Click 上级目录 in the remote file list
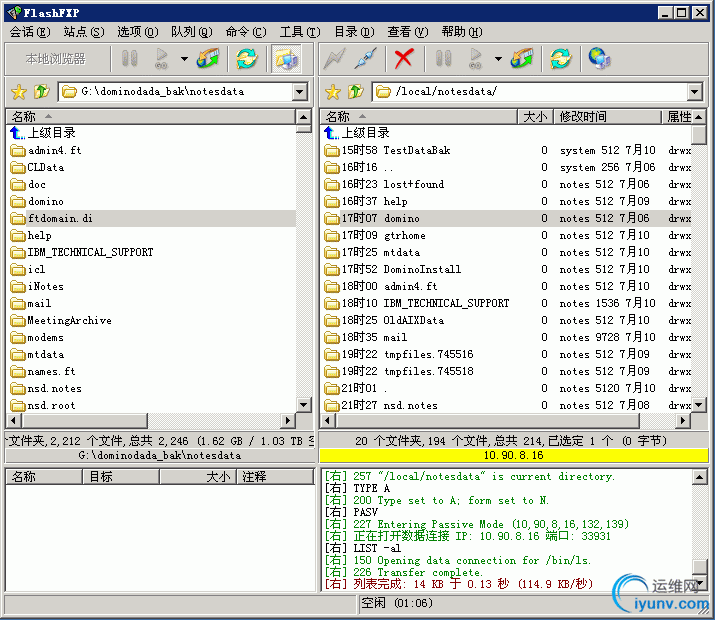 [365, 133]
